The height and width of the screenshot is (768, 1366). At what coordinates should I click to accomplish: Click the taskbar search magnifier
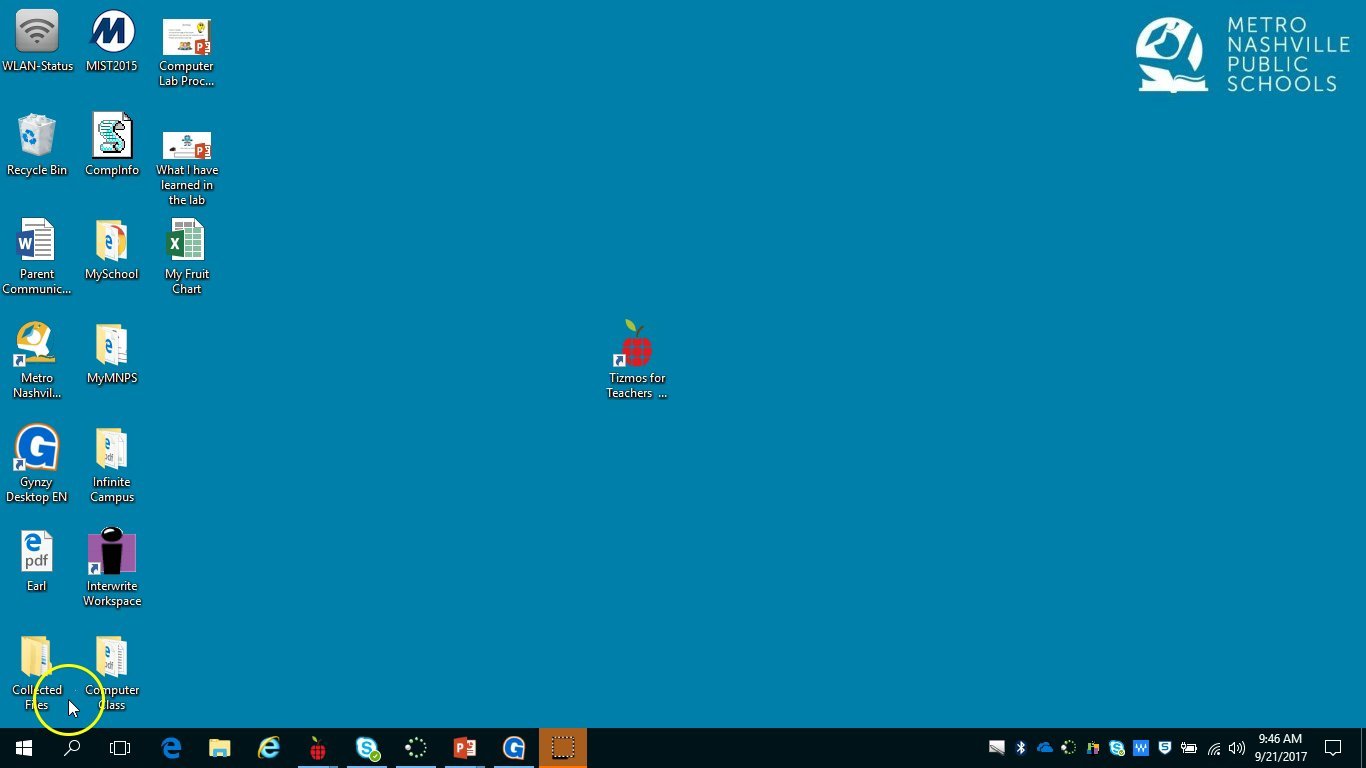click(x=72, y=748)
